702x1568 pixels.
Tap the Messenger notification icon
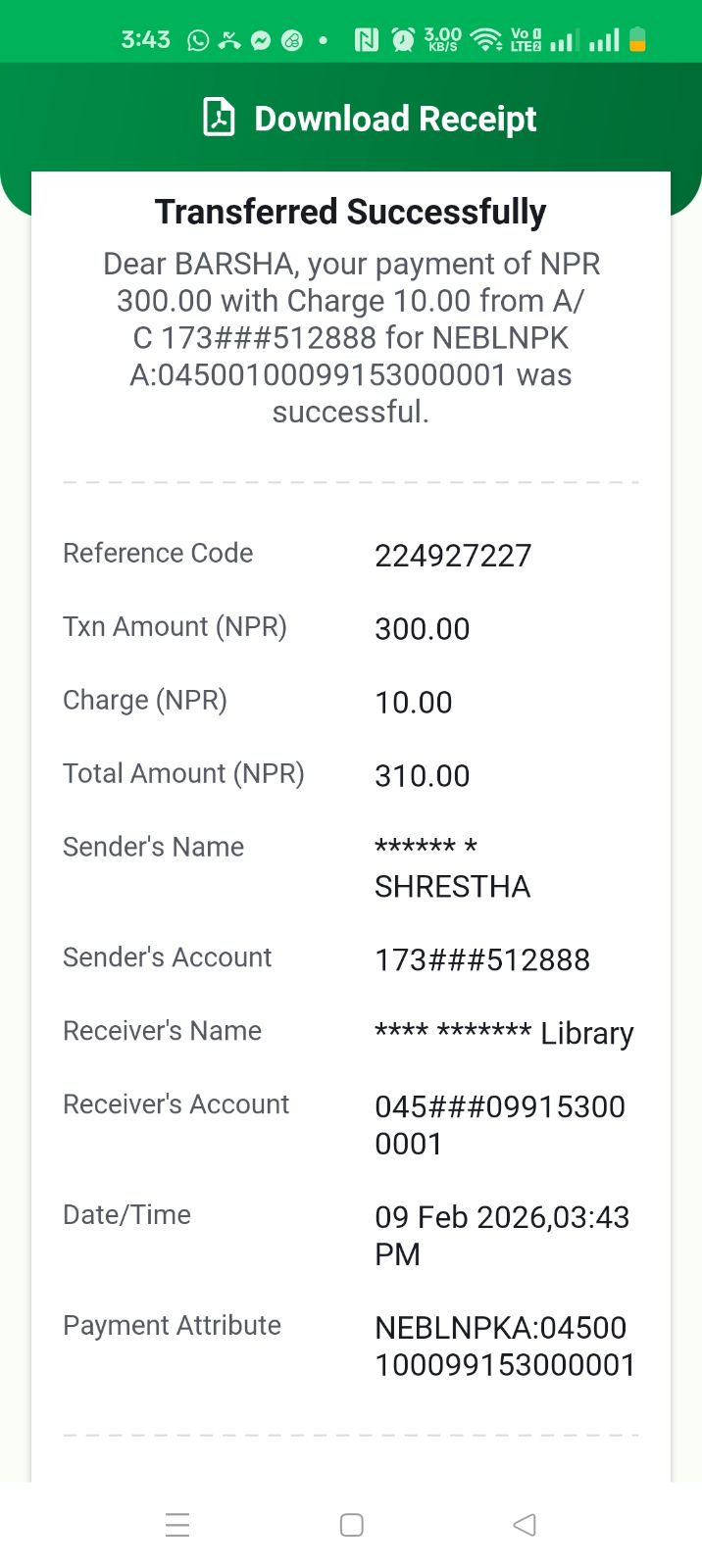pos(261,40)
